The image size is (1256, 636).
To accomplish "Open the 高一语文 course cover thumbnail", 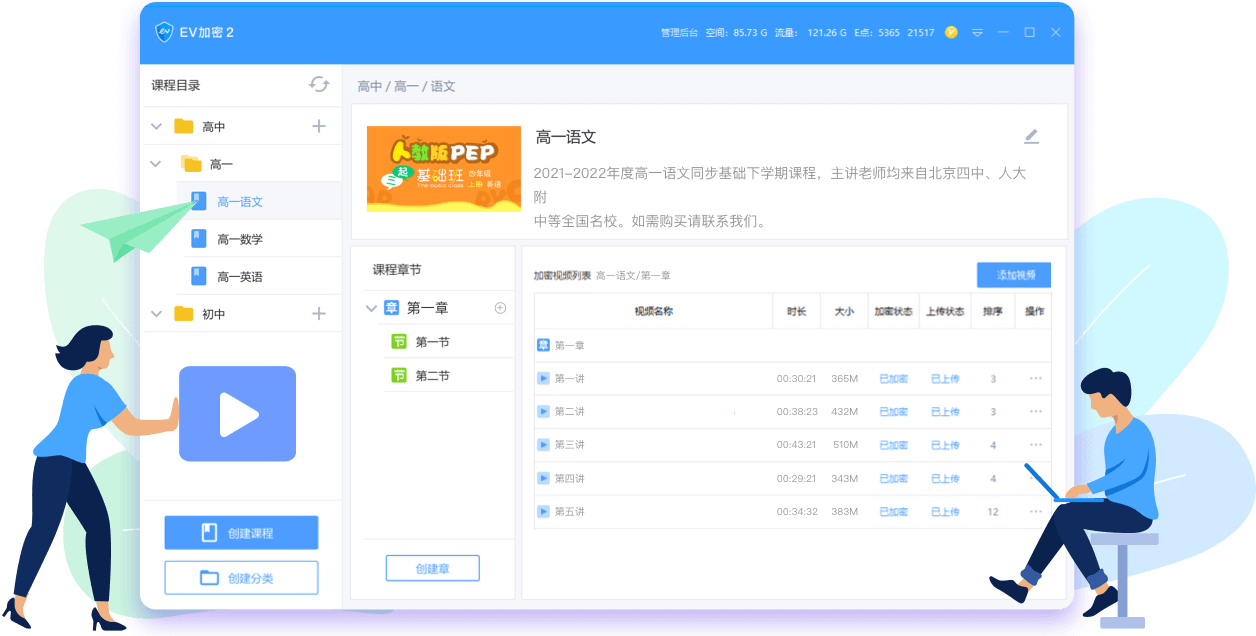I will (443, 168).
